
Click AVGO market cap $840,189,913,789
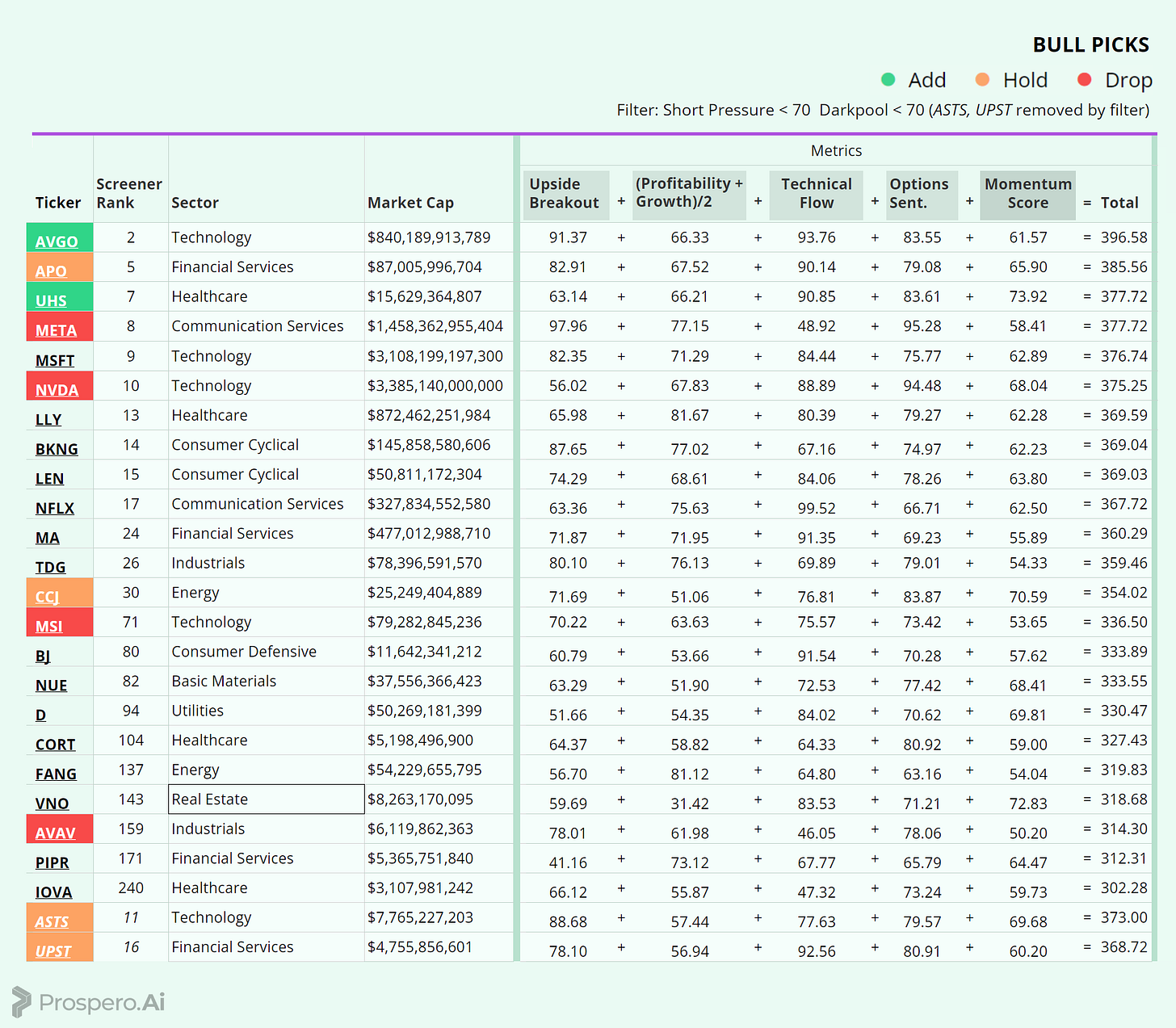pyautogui.click(x=429, y=237)
